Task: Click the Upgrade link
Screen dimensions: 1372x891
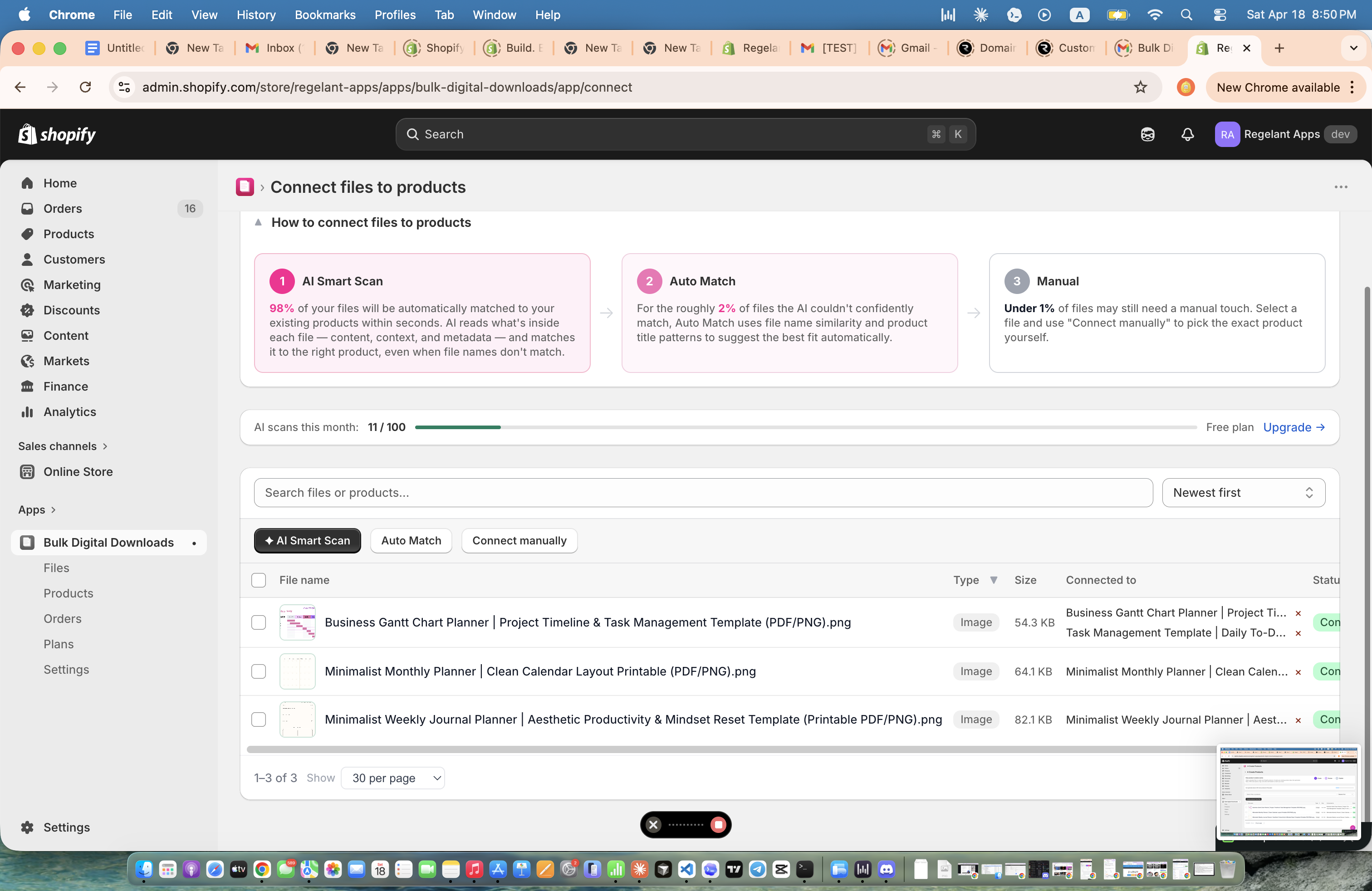Action: click(1294, 427)
